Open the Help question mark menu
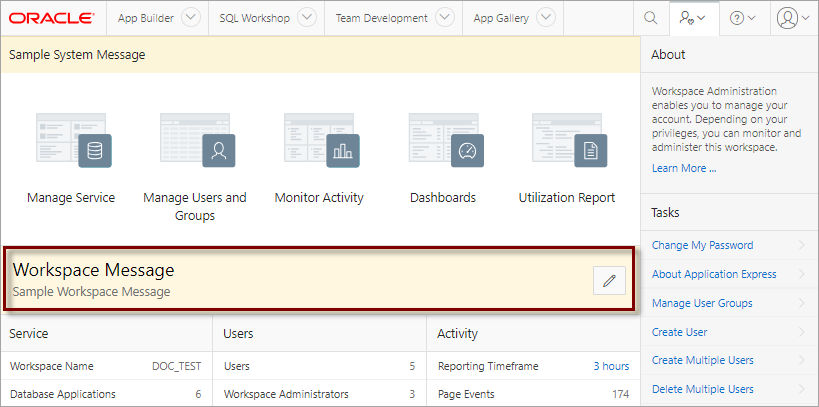Viewport: 819px width, 407px height. [743, 18]
